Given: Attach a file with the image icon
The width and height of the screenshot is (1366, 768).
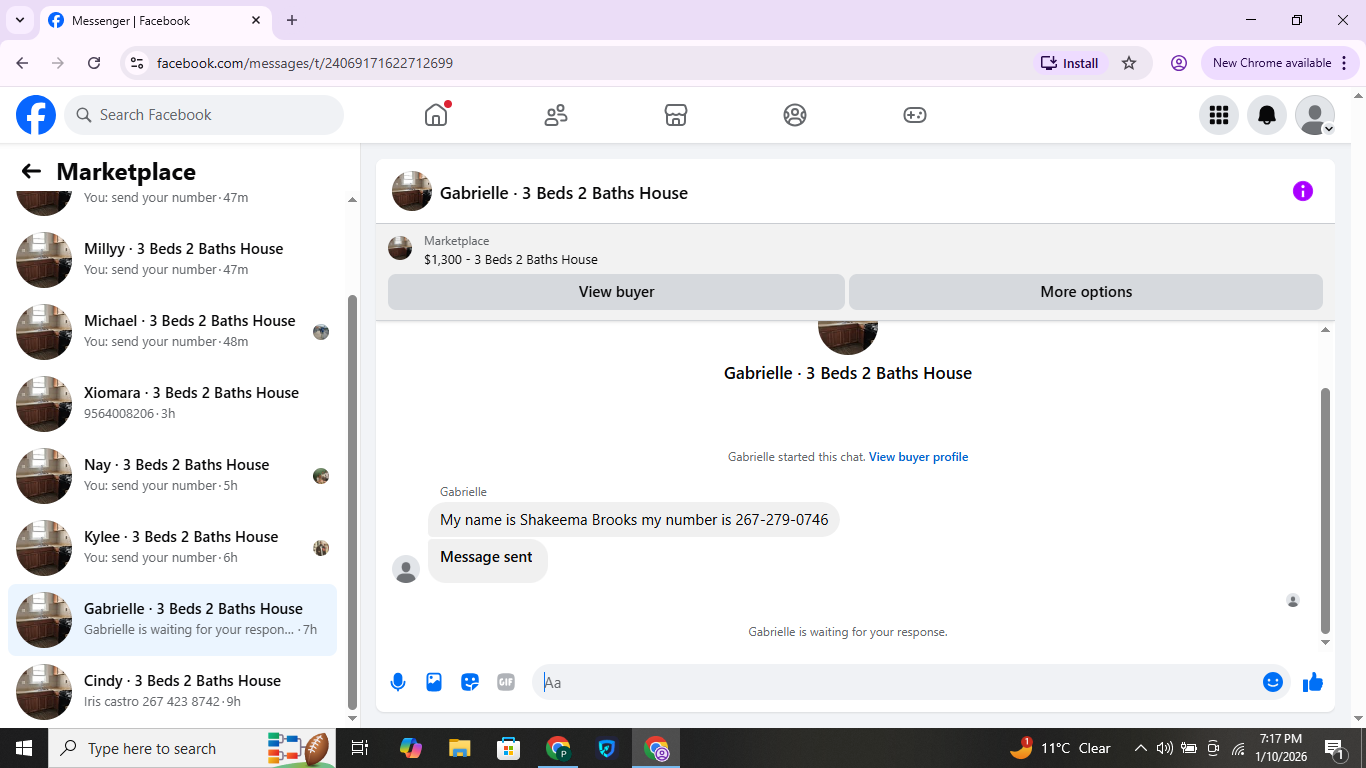Looking at the screenshot, I should click(x=434, y=682).
